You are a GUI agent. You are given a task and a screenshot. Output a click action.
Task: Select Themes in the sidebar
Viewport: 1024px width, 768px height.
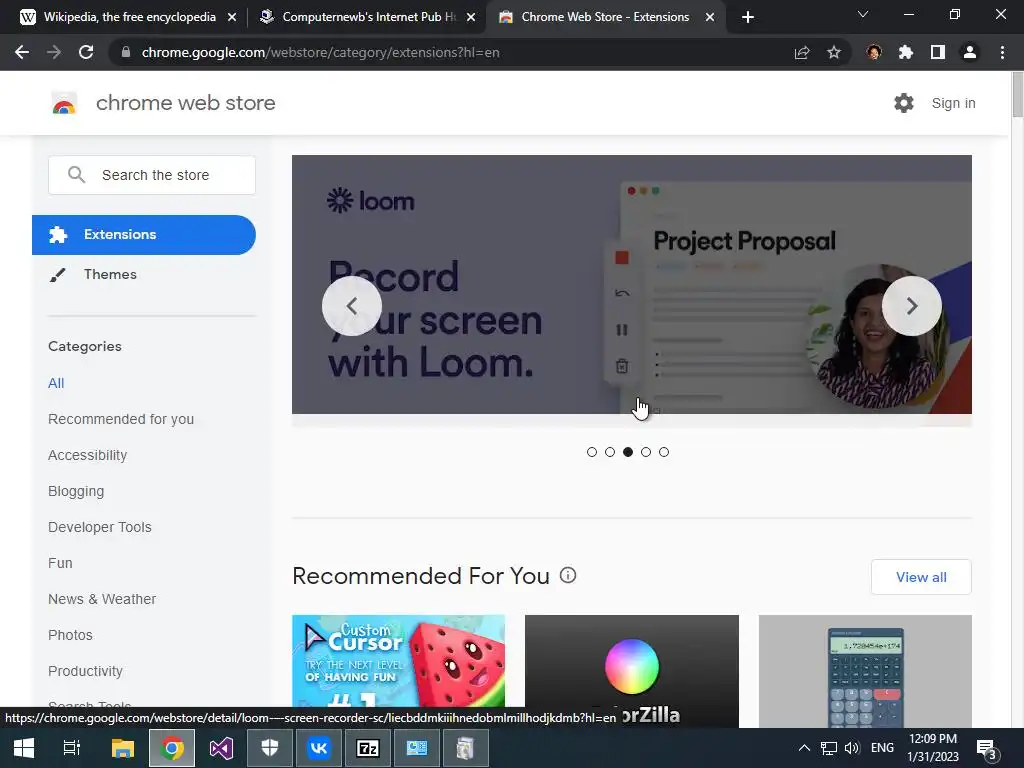coord(110,274)
